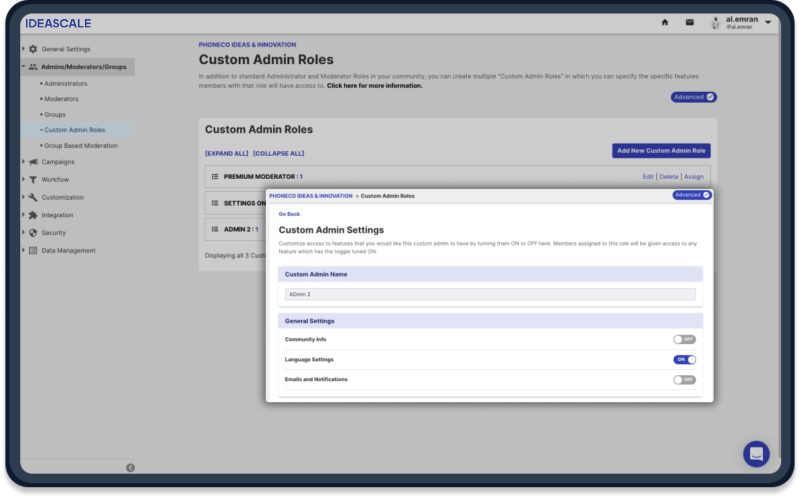Click the Data Management table icon
This screenshot has width=800, height=498.
pyautogui.click(x=33, y=251)
